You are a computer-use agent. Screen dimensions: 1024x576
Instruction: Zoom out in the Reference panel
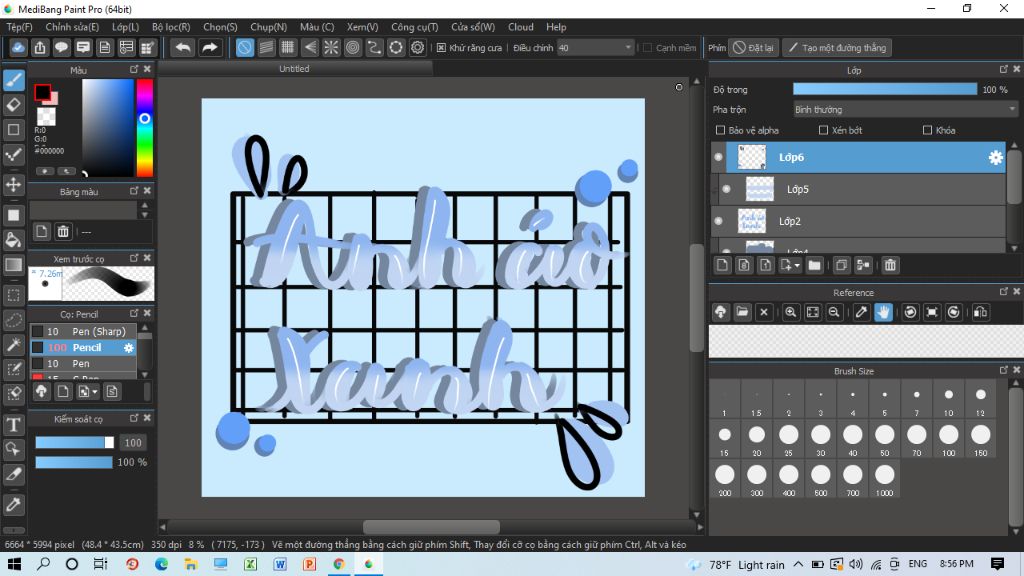coord(834,312)
